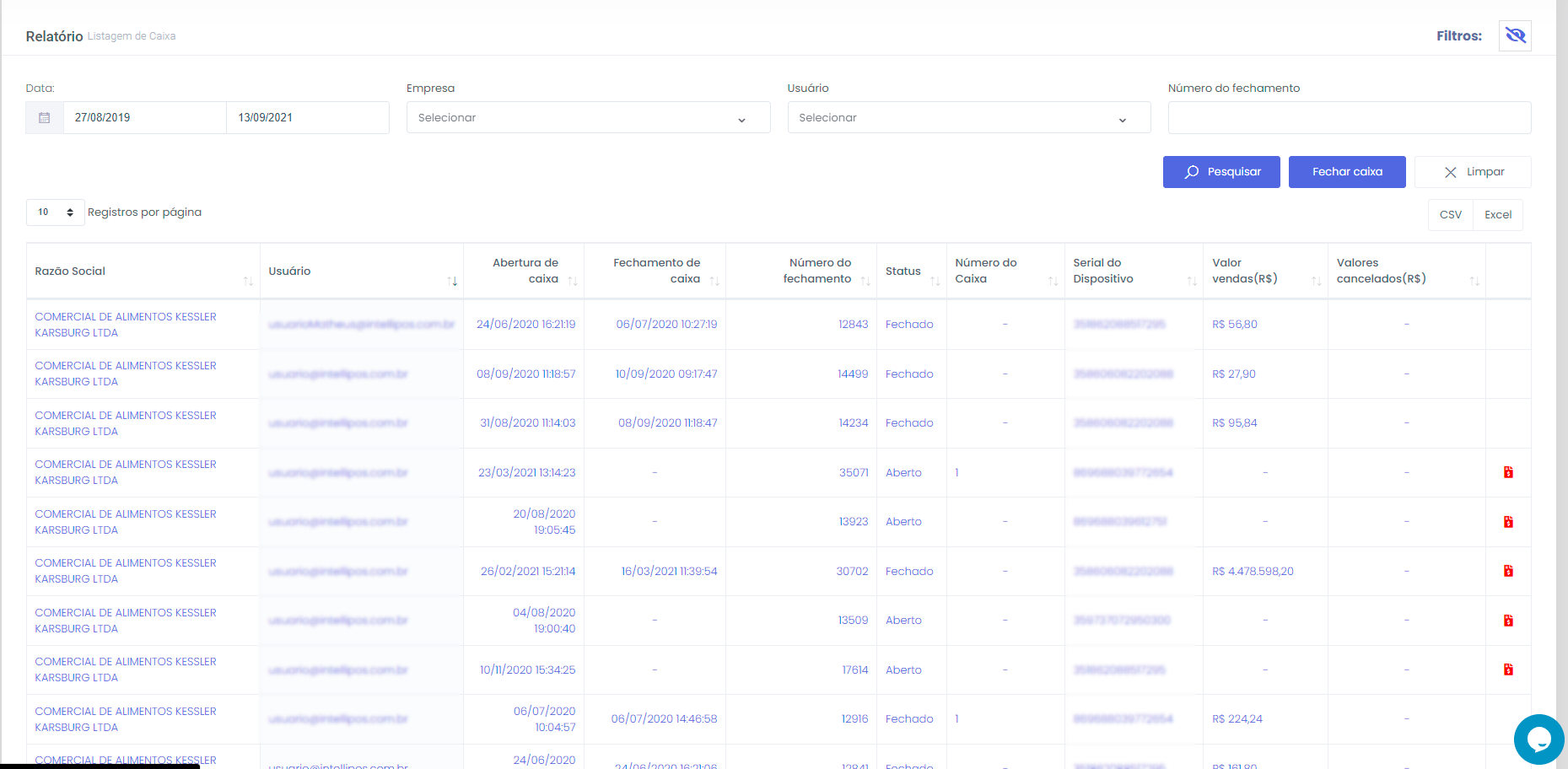Open the red PDF icon for closing 35071
The width and height of the screenshot is (1568, 769).
coord(1508,472)
